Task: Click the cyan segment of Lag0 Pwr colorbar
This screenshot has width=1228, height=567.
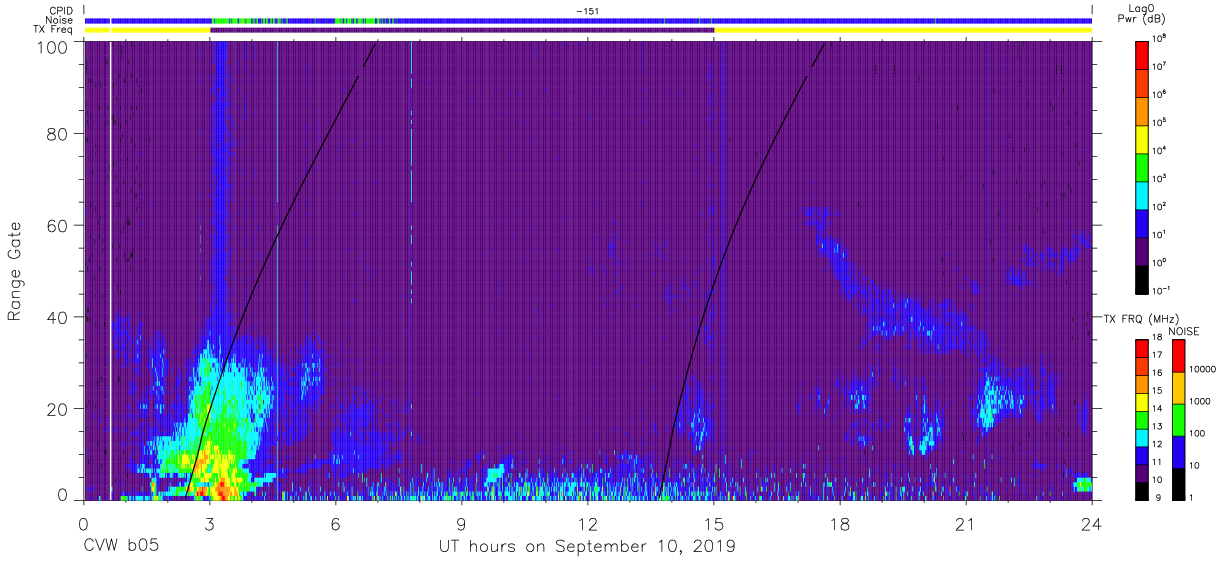Action: click(x=1143, y=195)
